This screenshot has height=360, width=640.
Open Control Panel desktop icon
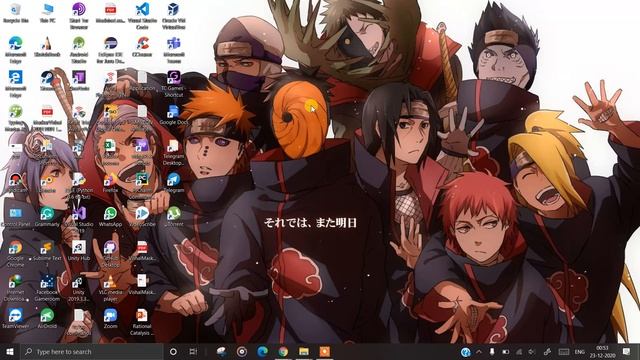pyautogui.click(x=15, y=217)
